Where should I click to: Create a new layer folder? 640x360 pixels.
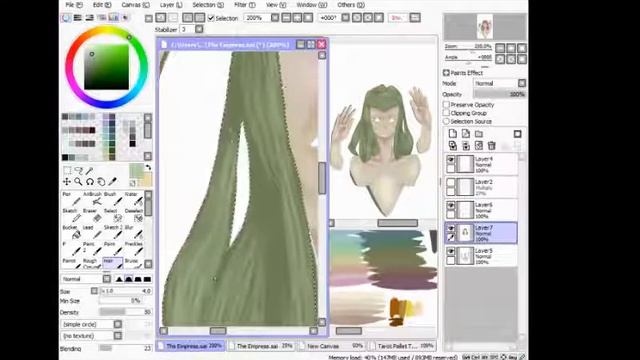(479, 134)
